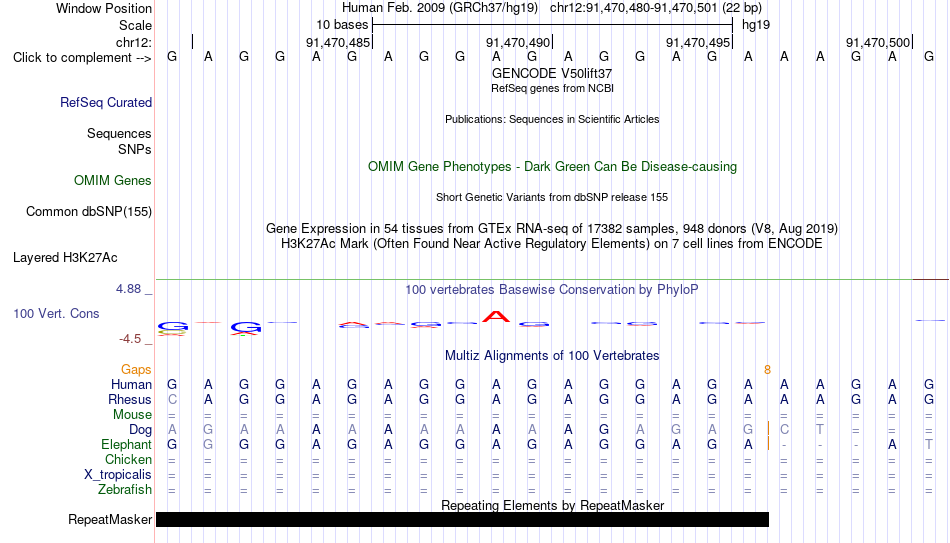Select the X_tropicalis species row label
The width and height of the screenshot is (950, 543).
coord(118,475)
